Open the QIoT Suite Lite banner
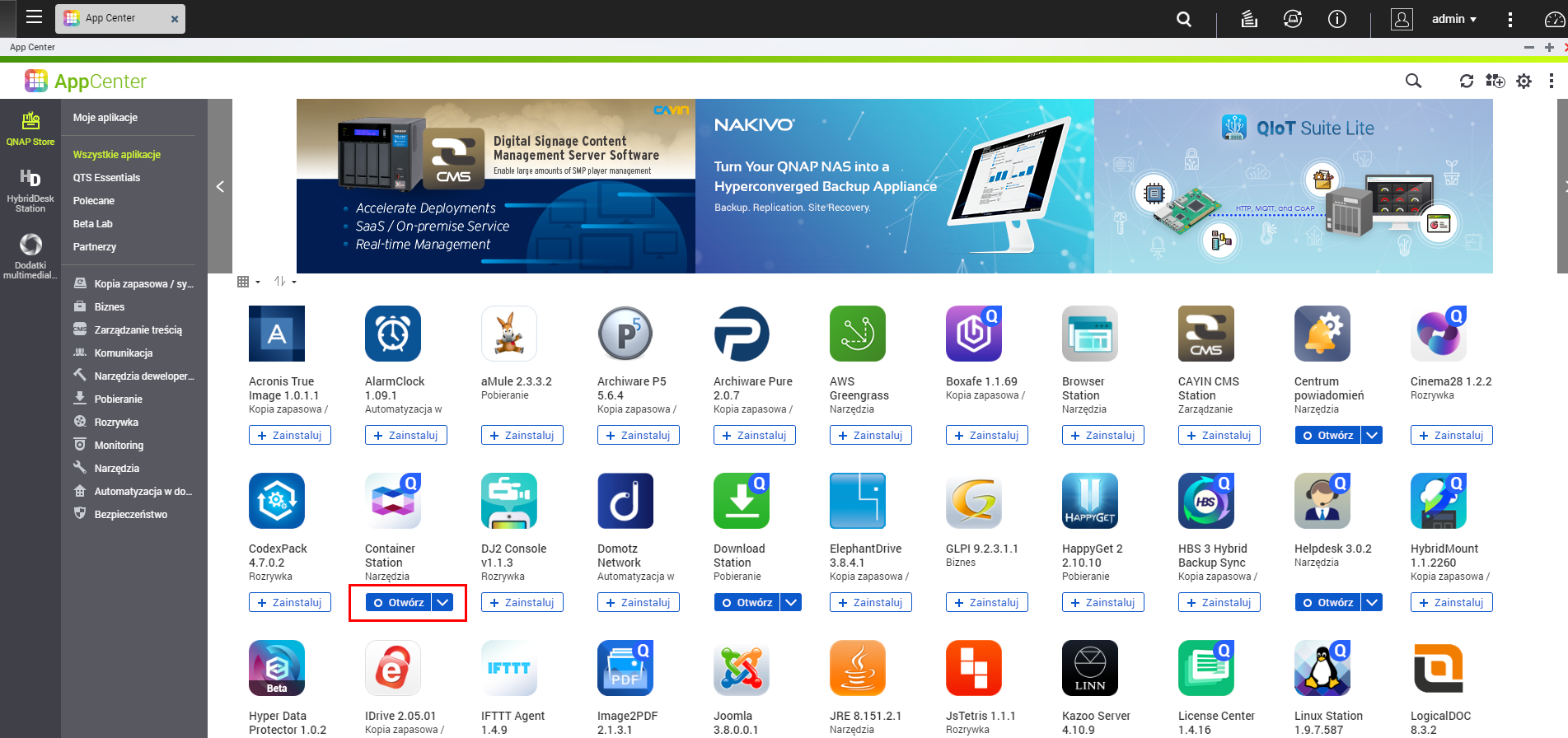 coord(1294,186)
